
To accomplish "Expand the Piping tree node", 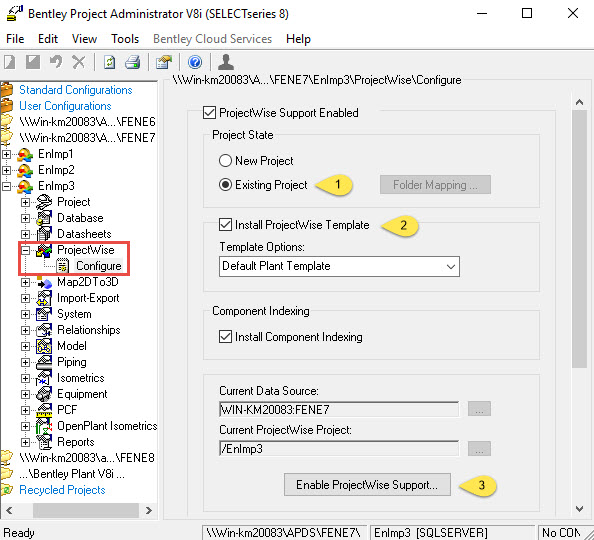I will [25, 362].
